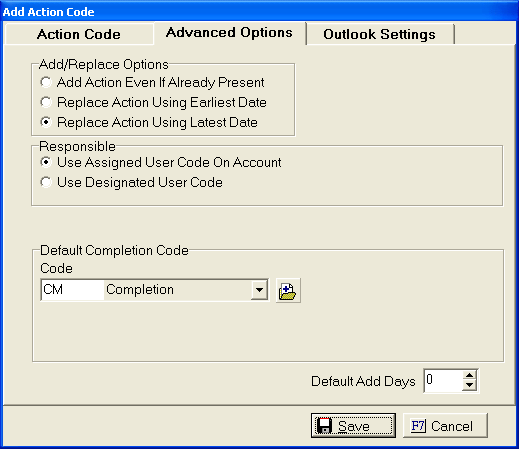The height and width of the screenshot is (449, 519).
Task: Open the Outlook Settings tab
Action: point(380,34)
